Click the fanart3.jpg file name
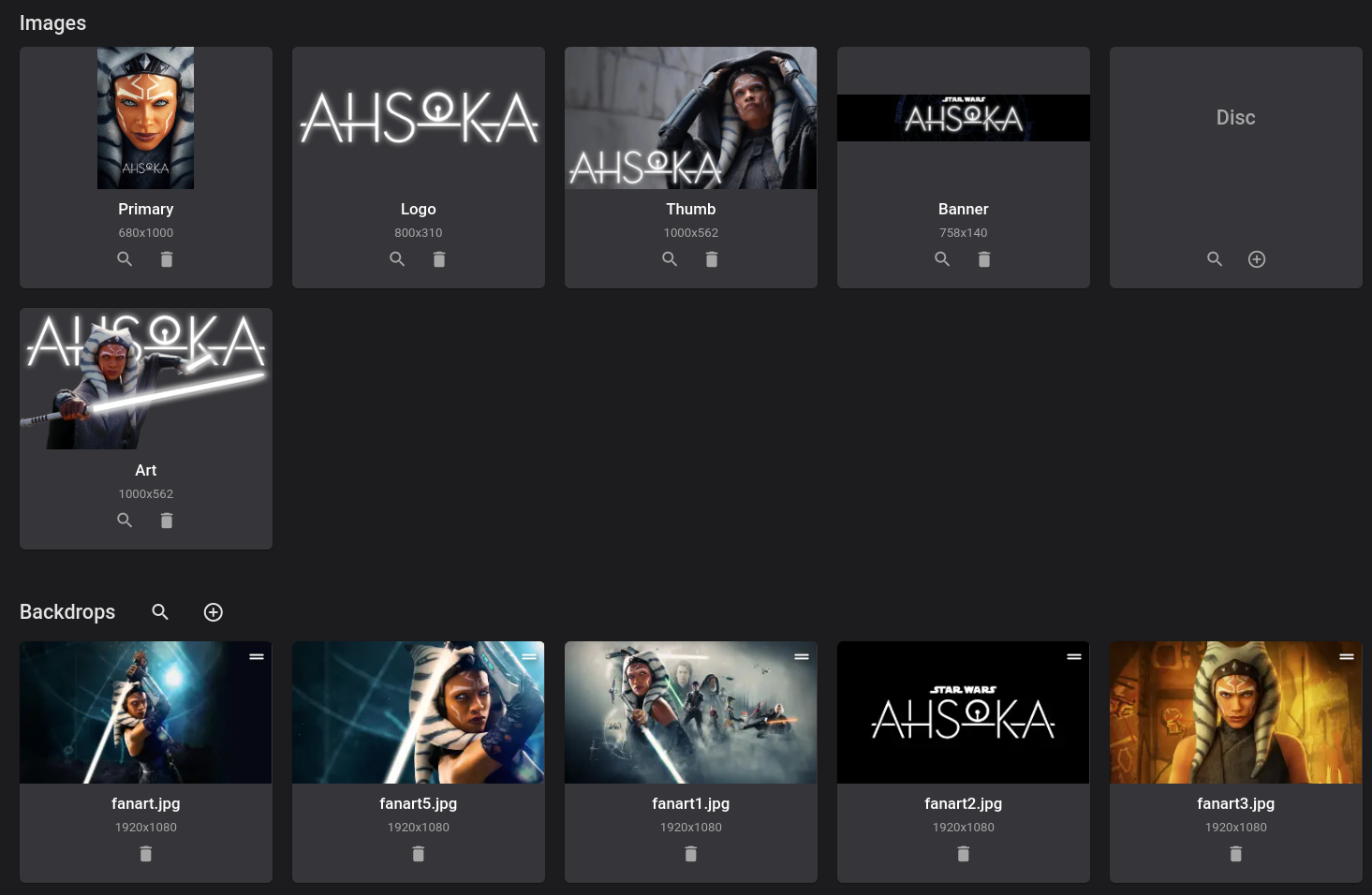Image resolution: width=1372 pixels, height=895 pixels. [x=1236, y=803]
